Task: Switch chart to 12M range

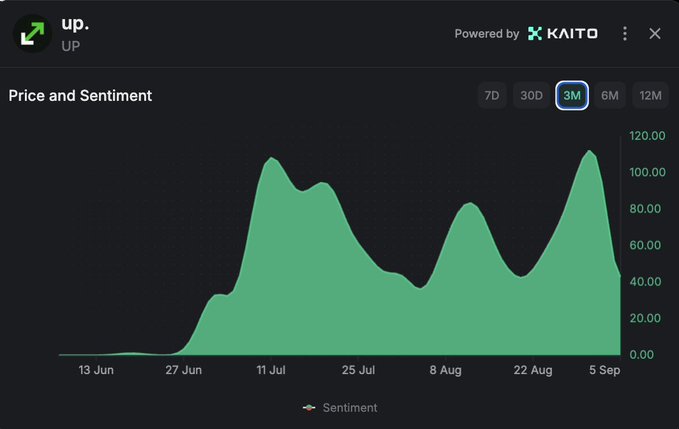Action: tap(650, 95)
